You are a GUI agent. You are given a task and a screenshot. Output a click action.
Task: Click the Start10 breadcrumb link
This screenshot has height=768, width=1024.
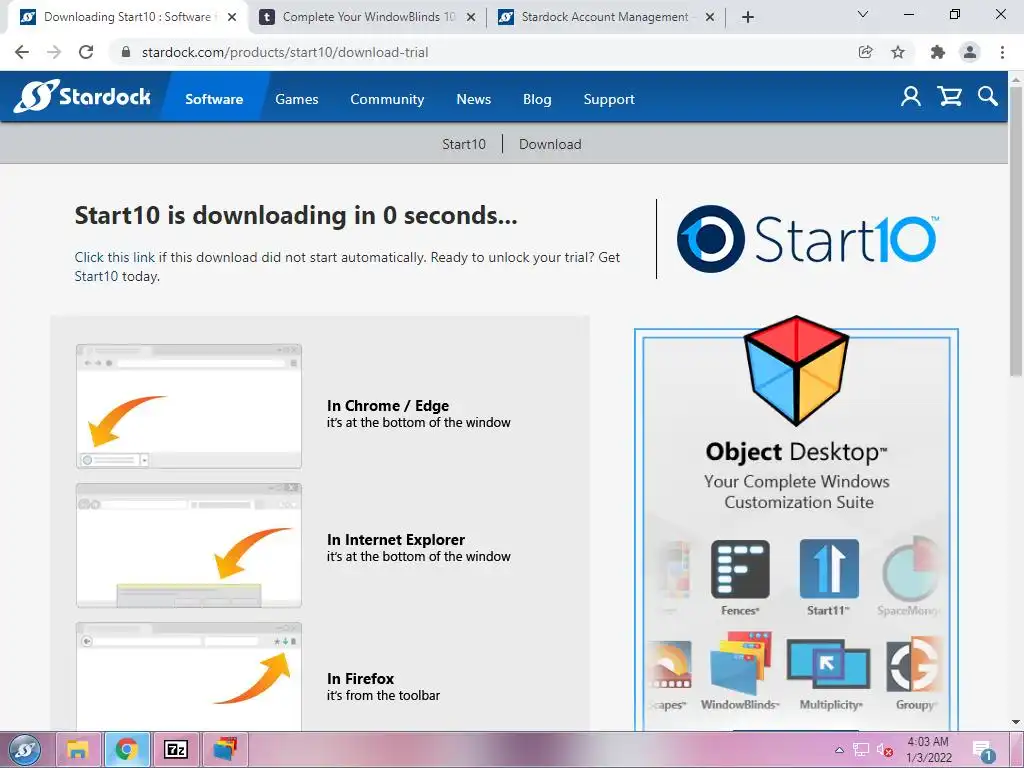(x=464, y=144)
